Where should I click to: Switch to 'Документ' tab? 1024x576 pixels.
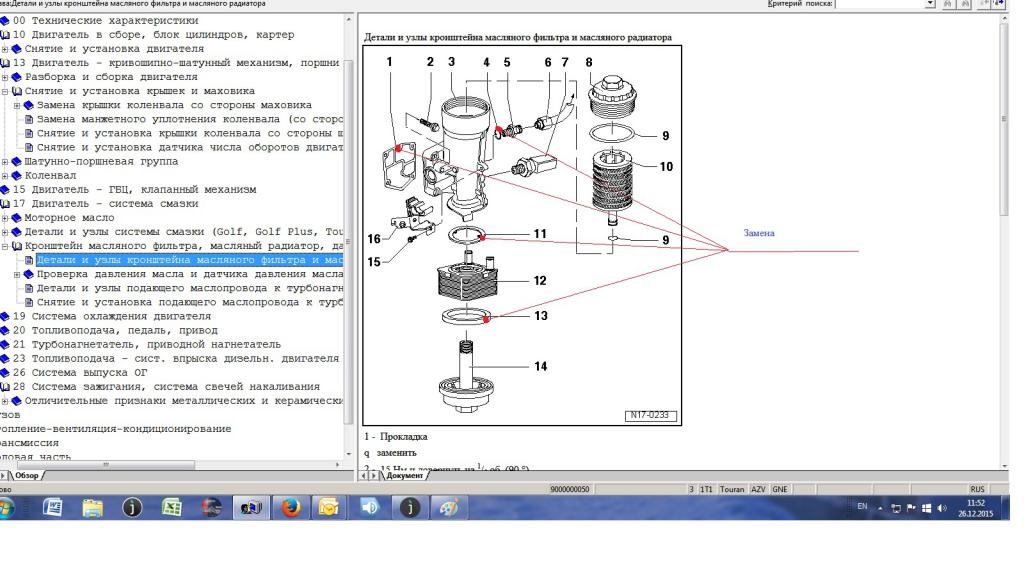pyautogui.click(x=404, y=475)
